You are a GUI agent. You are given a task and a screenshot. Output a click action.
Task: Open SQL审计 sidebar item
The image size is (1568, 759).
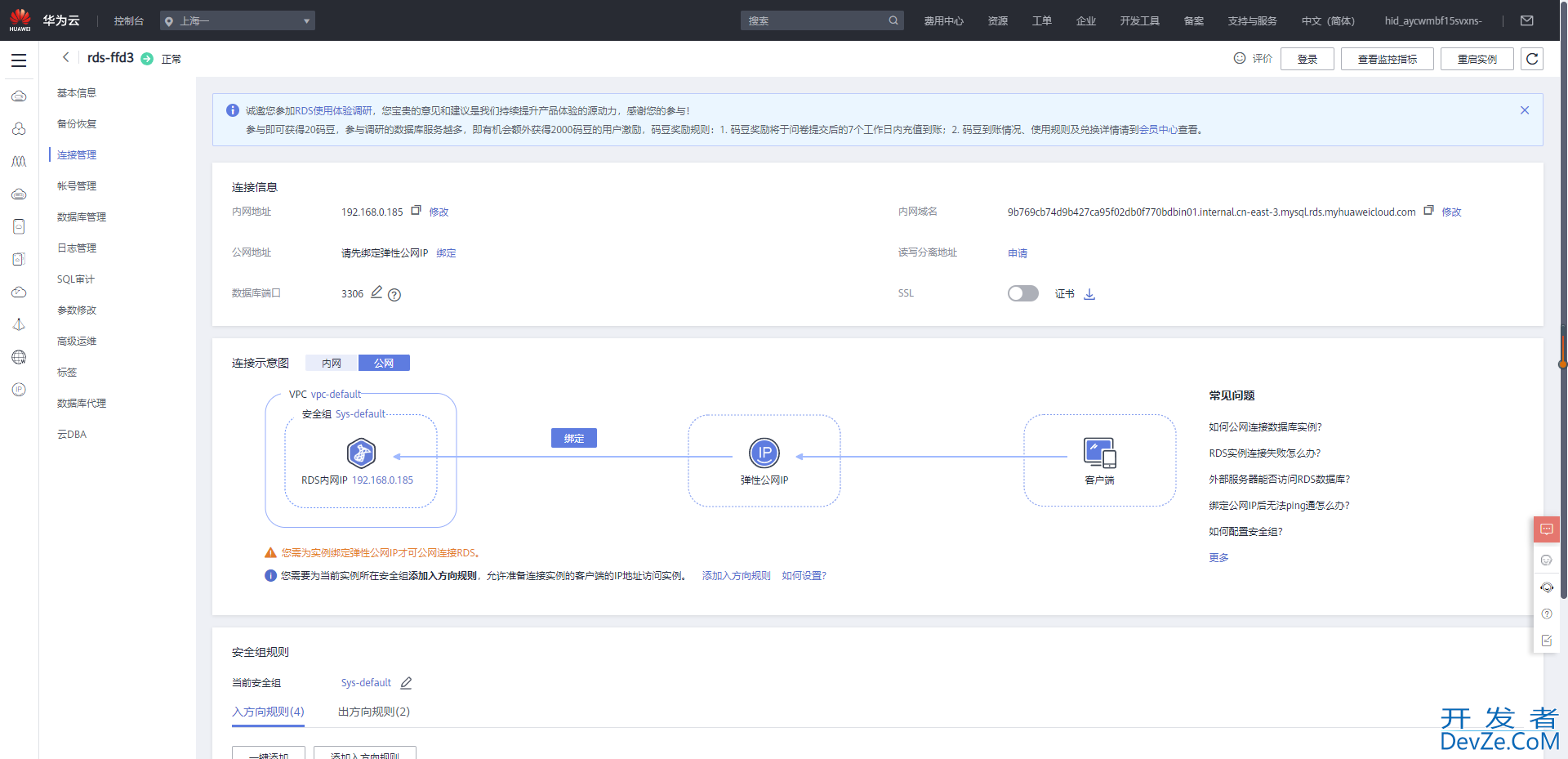pos(76,279)
